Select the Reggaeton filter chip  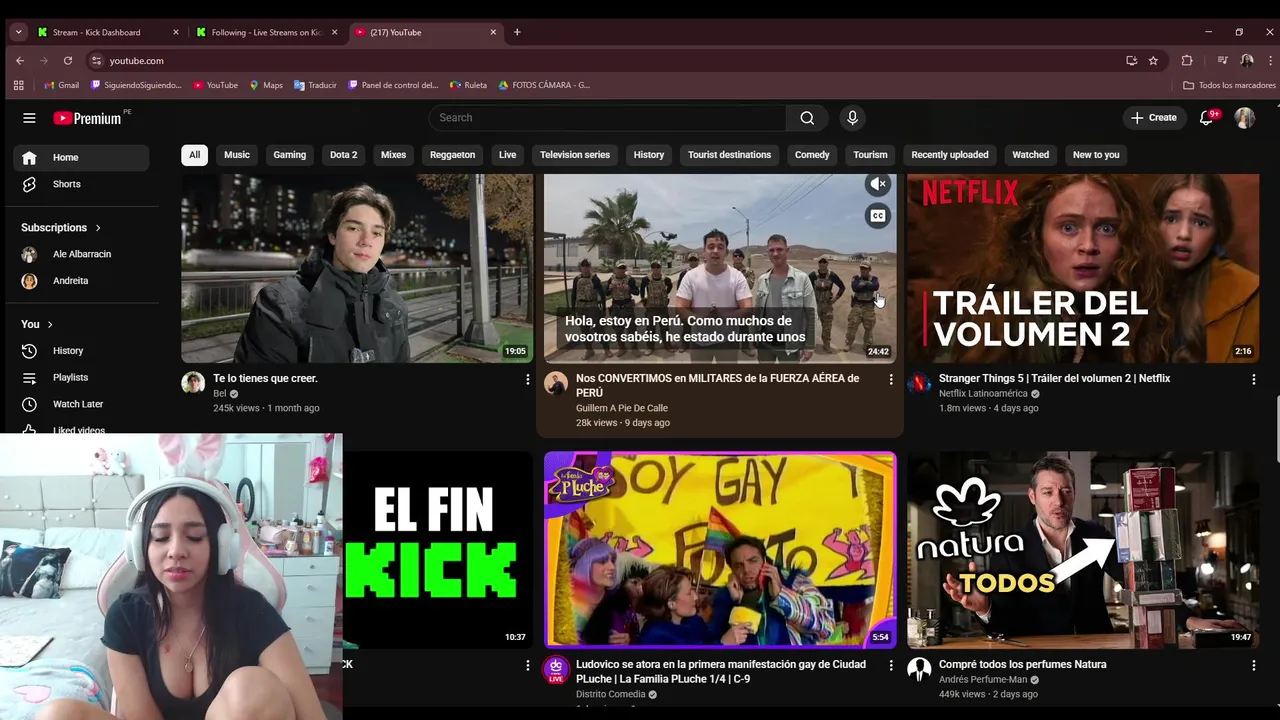[x=453, y=155]
